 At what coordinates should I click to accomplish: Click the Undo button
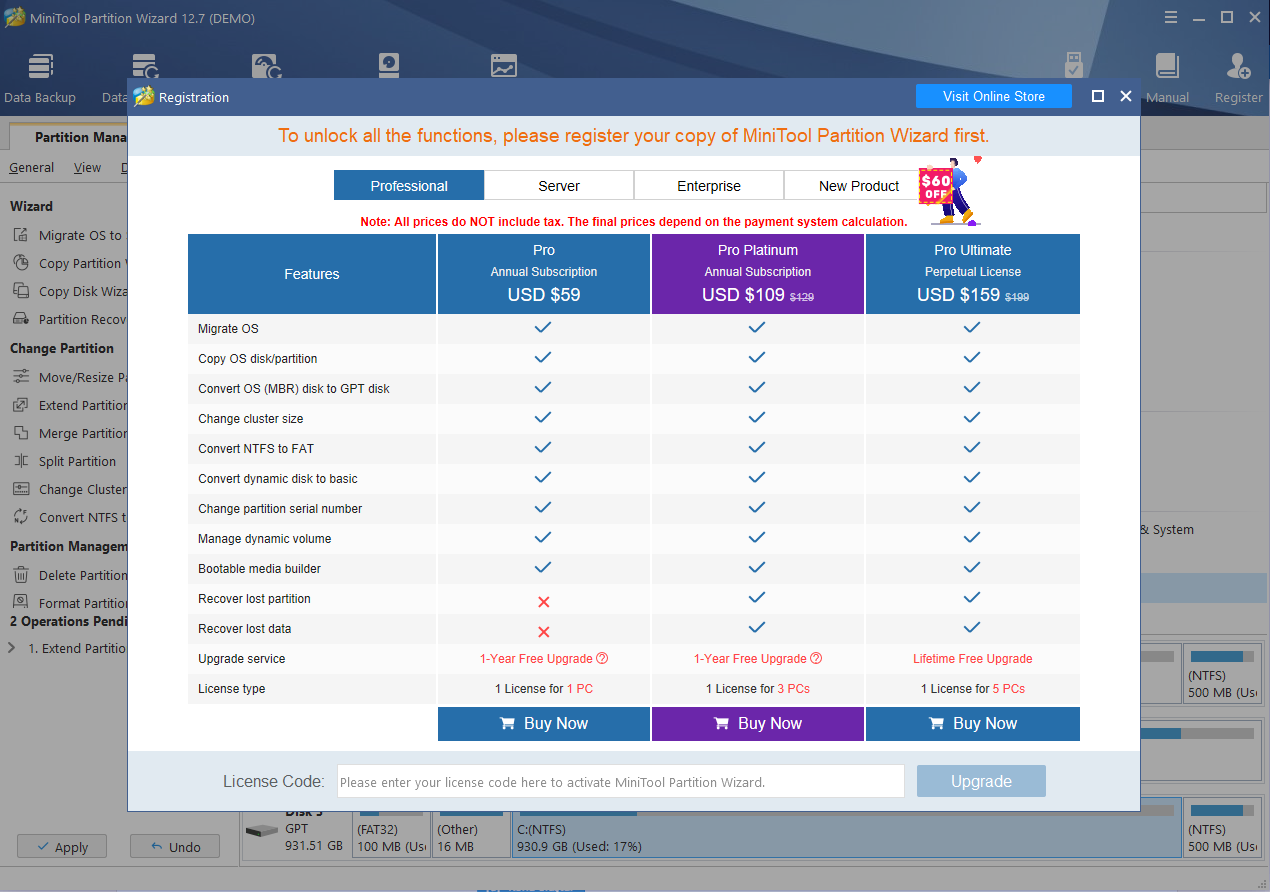(175, 846)
